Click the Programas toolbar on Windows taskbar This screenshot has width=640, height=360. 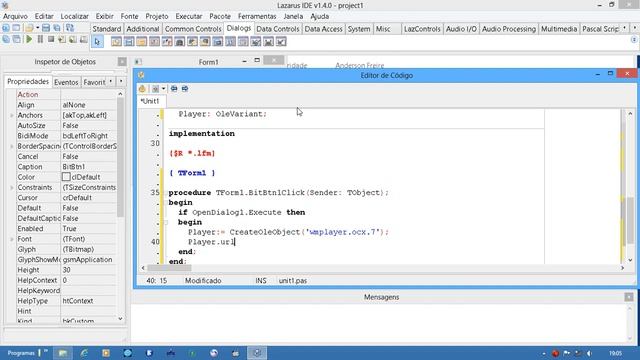click(x=21, y=353)
